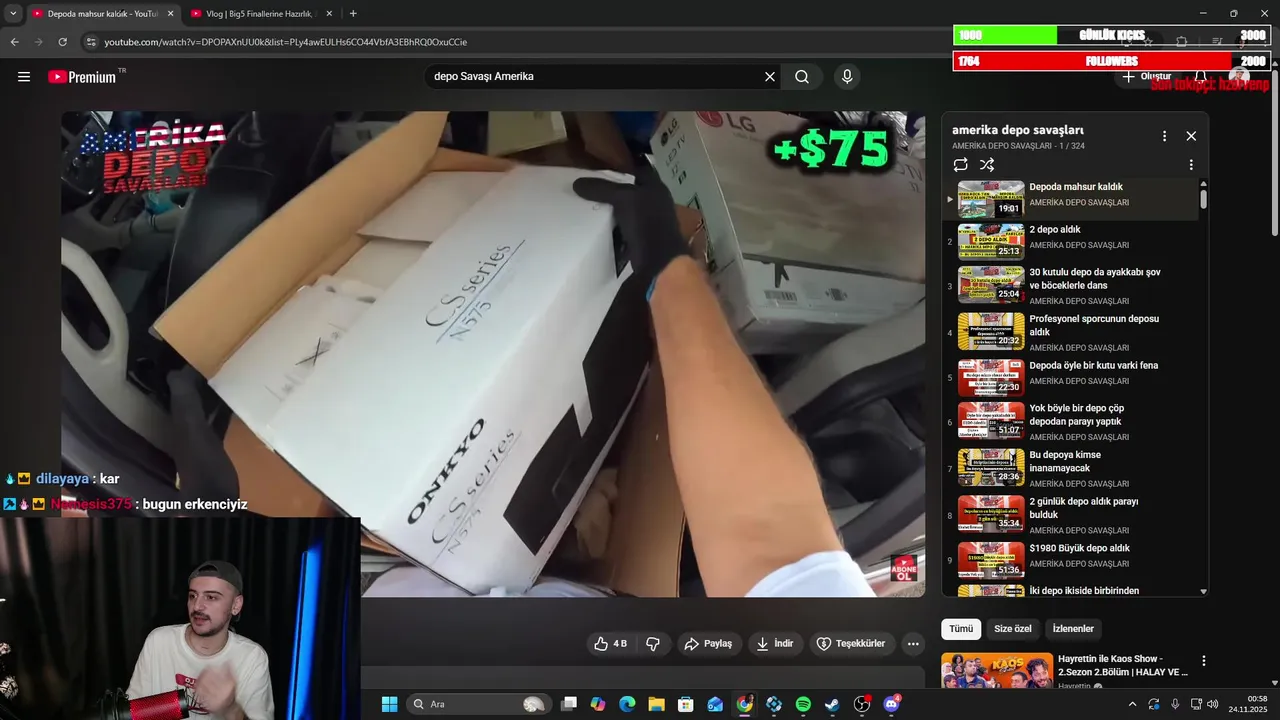
Task: Download the video via İndir
Action: pos(774,644)
